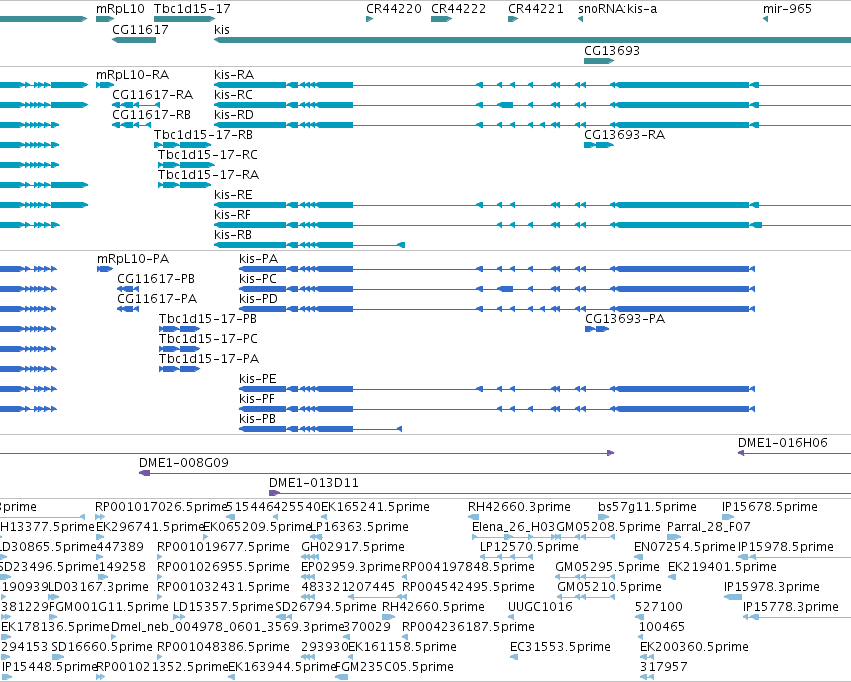The image size is (851, 682).
Task: Click the CG11617-PB protein label
Action: [156, 278]
